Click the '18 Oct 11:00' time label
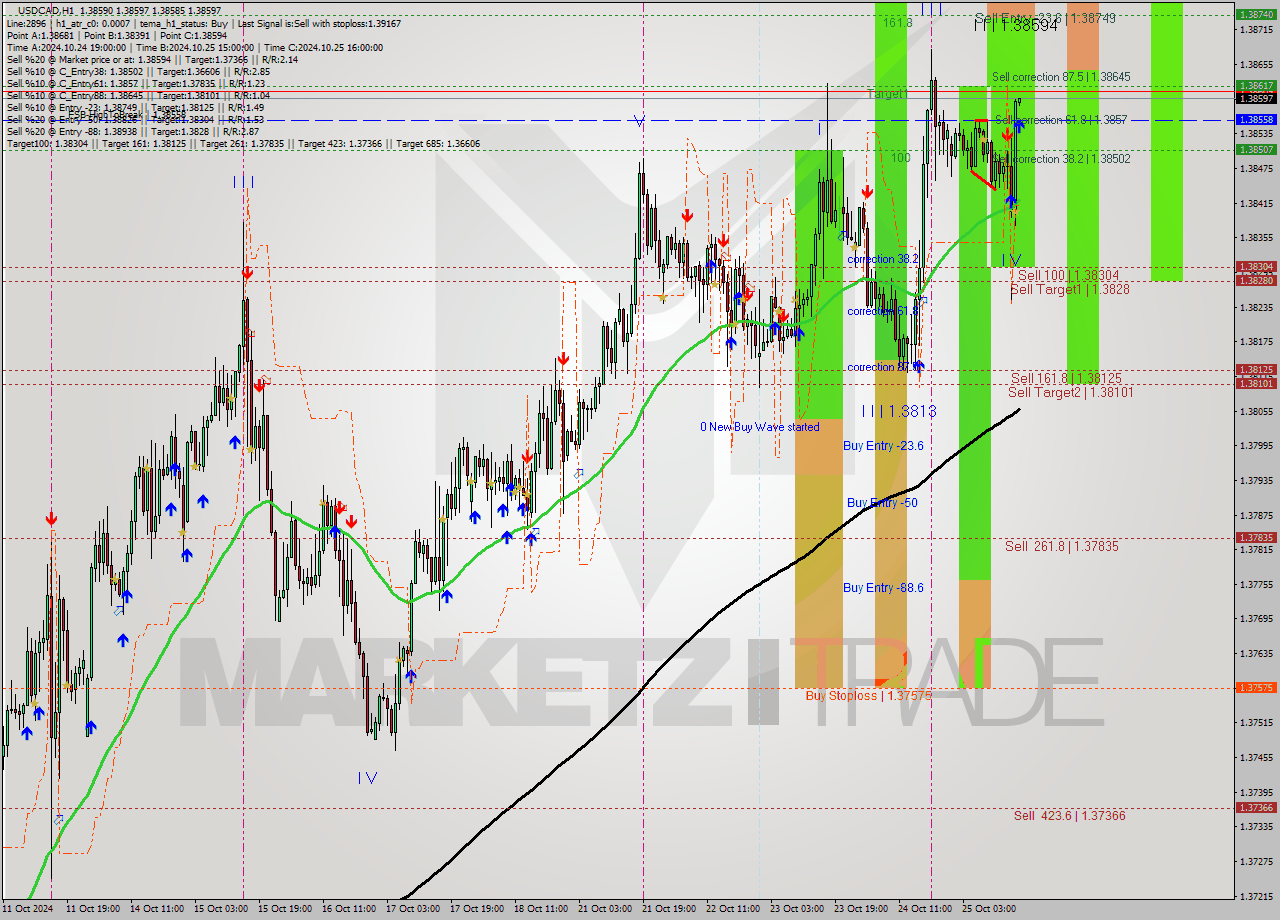This screenshot has height=920, width=1280. (x=540, y=909)
